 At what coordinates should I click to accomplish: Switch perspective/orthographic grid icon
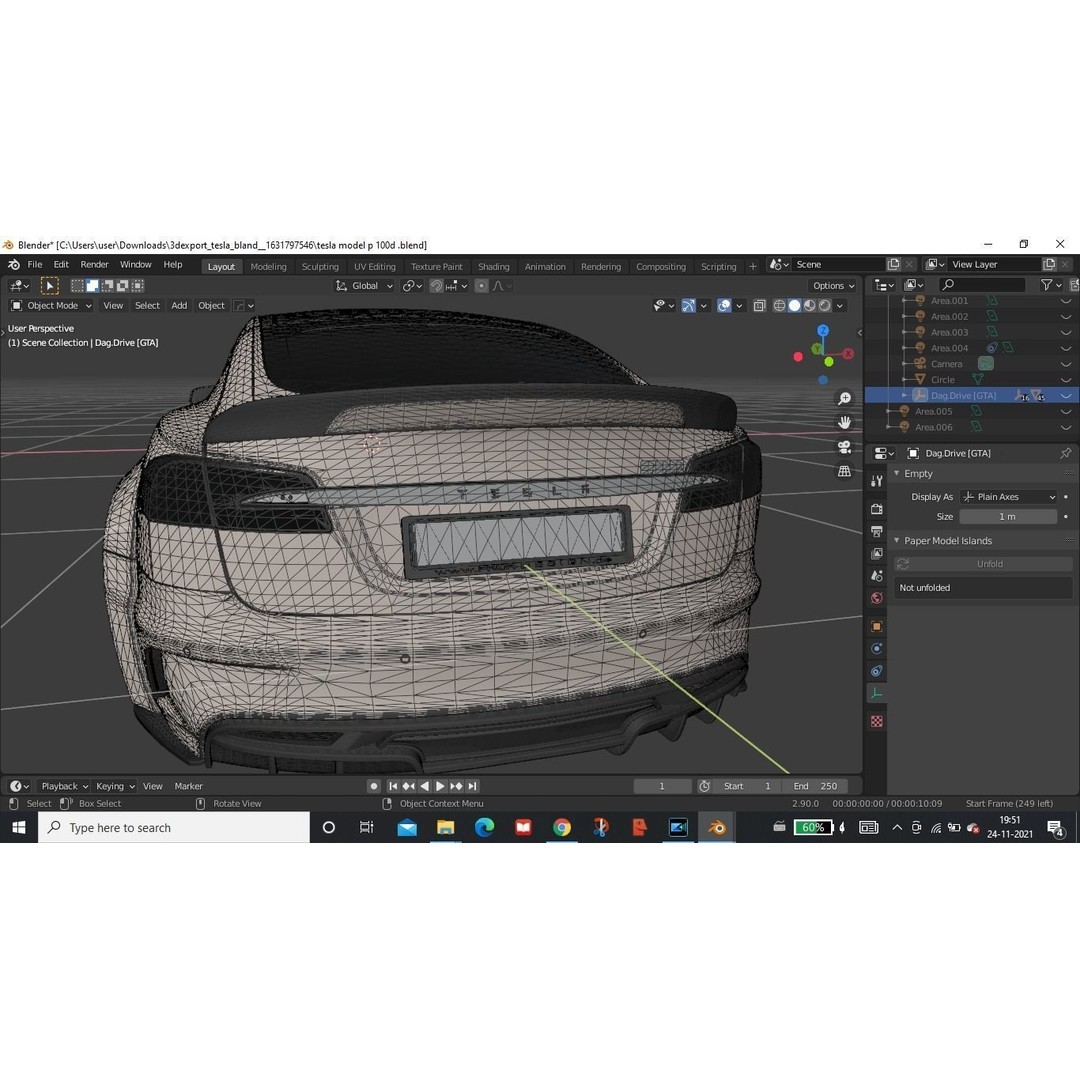pos(844,471)
